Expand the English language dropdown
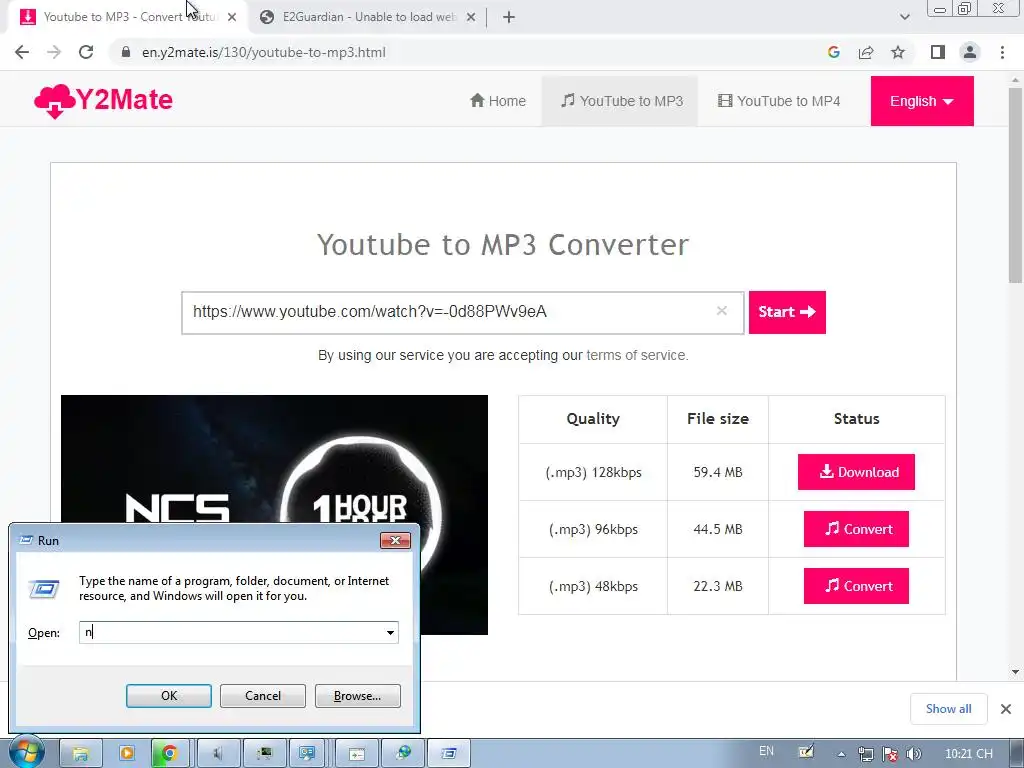1024x768 pixels. click(921, 101)
